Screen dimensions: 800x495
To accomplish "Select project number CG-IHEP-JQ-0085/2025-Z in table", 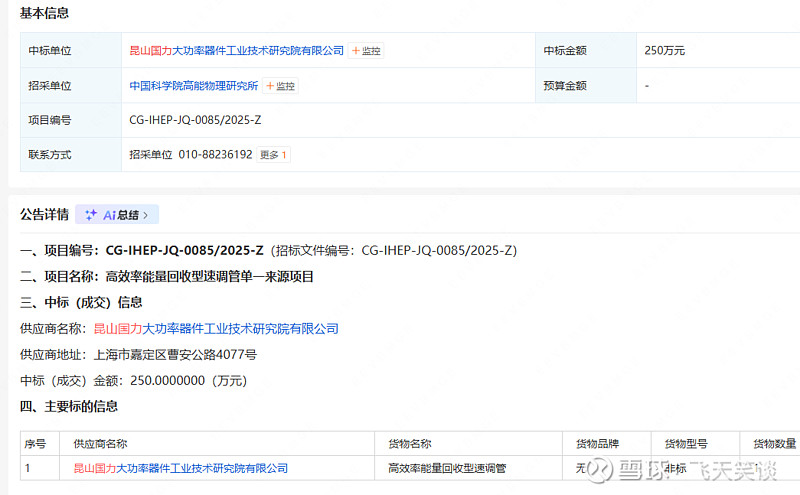I will tap(195, 120).
